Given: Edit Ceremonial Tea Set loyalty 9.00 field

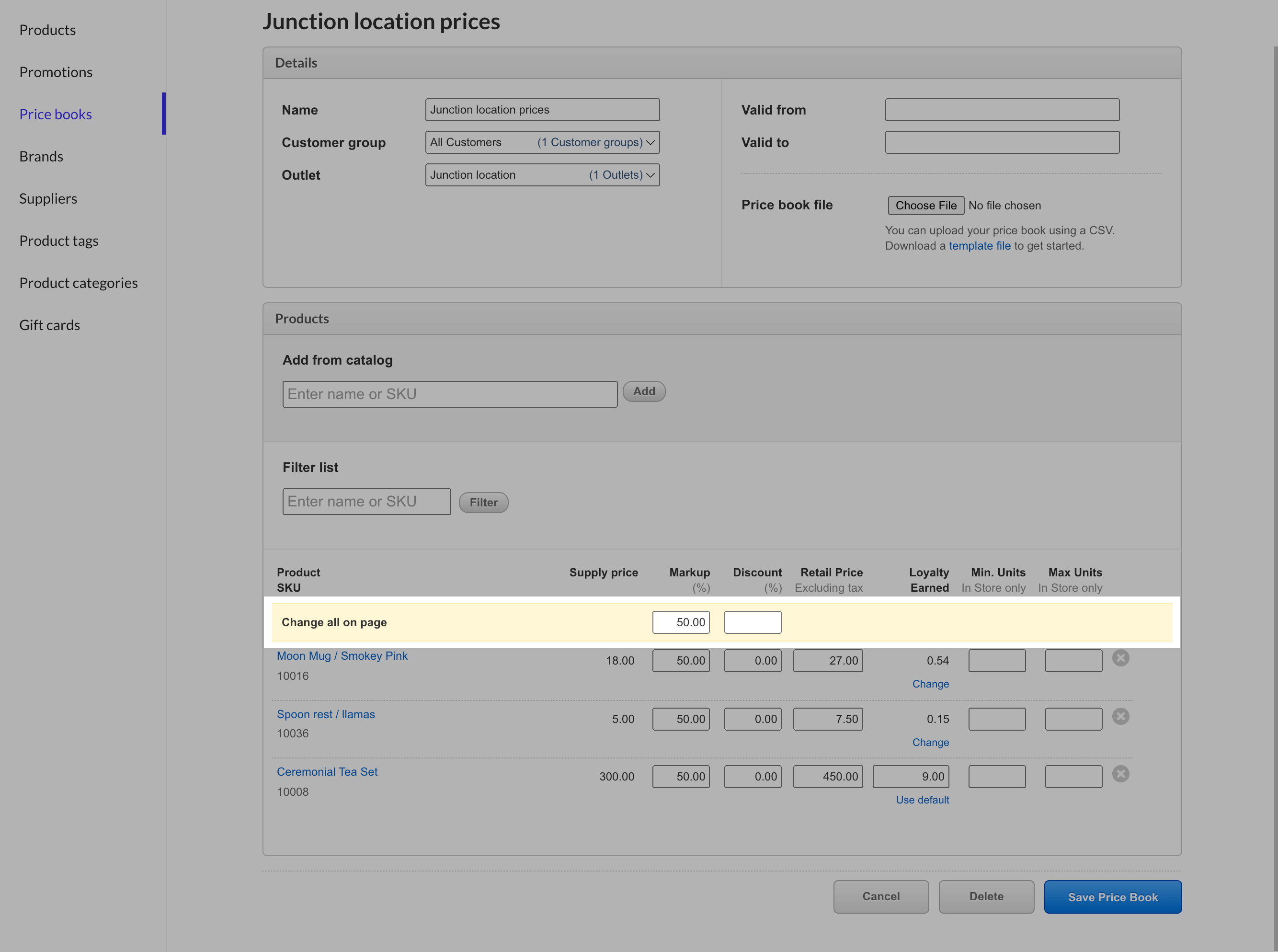Looking at the screenshot, I should [911, 776].
